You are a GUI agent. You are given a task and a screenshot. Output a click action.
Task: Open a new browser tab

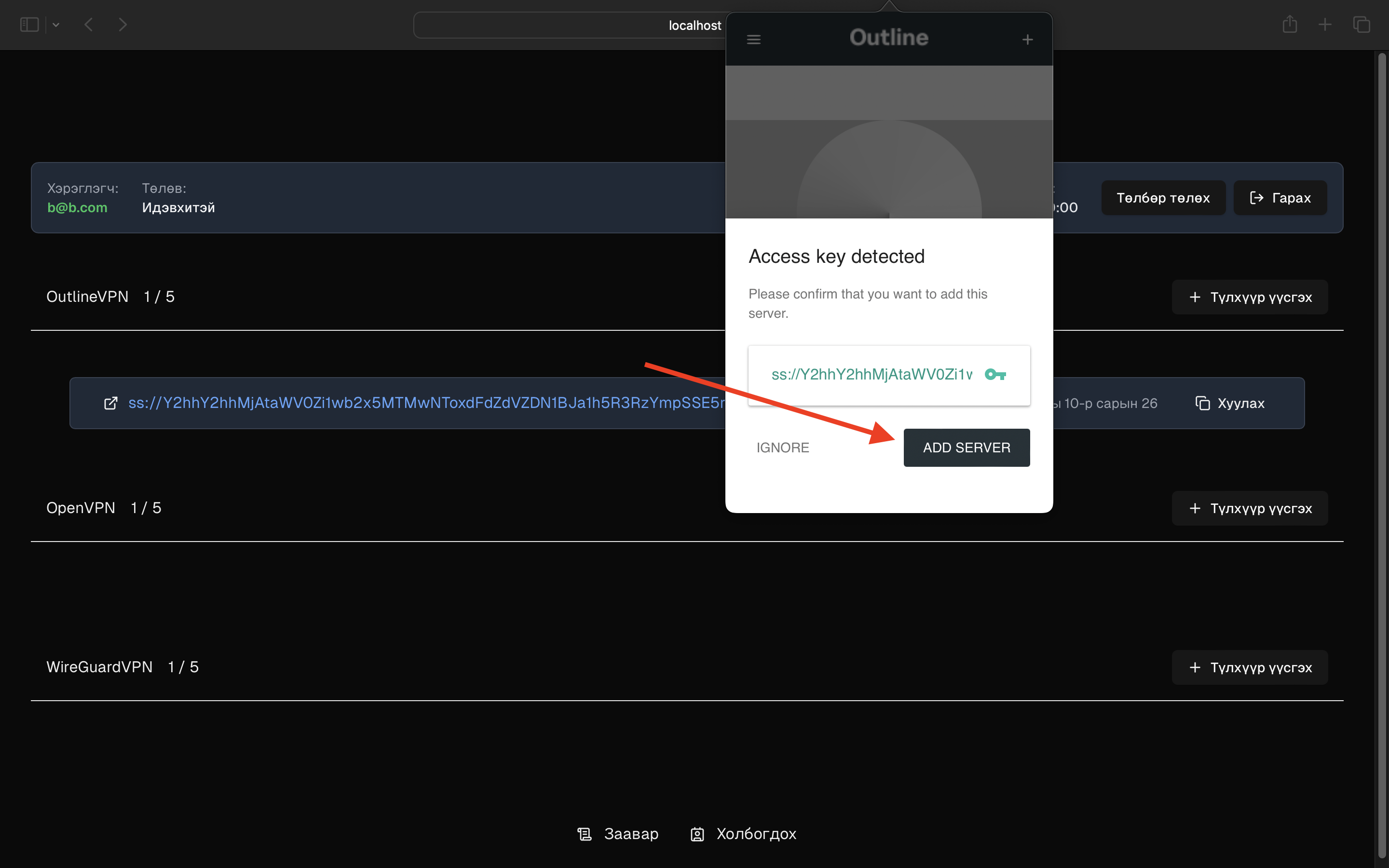coord(1325,24)
